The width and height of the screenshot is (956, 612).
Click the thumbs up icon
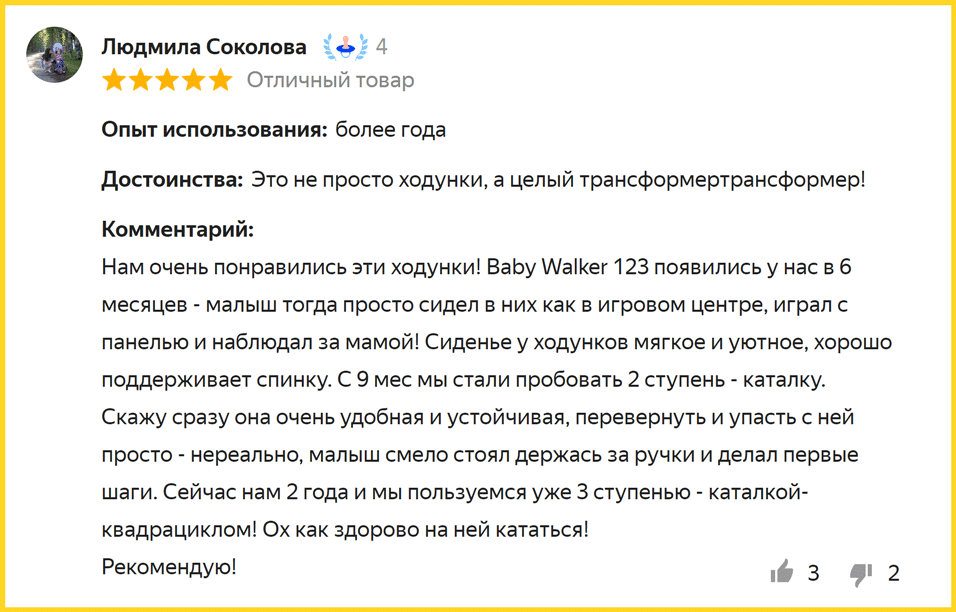click(782, 572)
